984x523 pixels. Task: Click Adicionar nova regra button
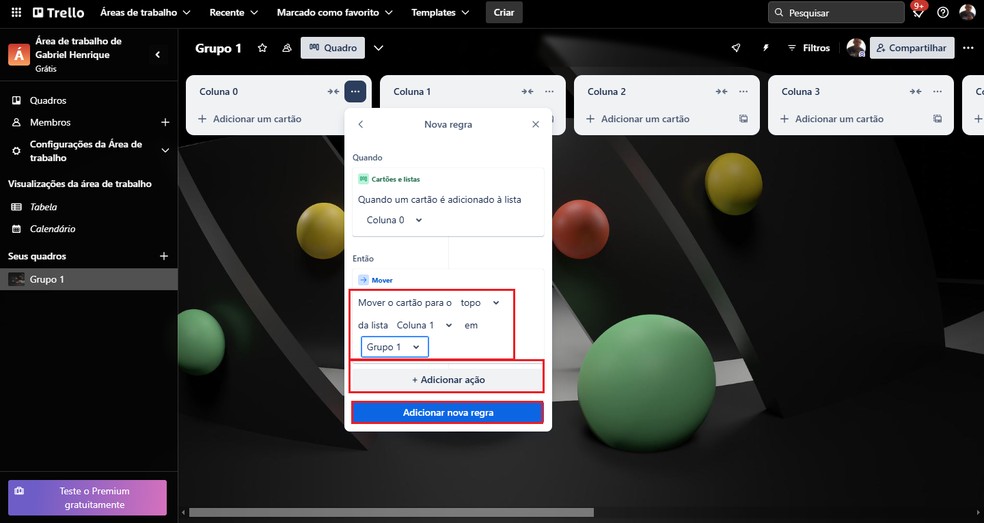(447, 412)
